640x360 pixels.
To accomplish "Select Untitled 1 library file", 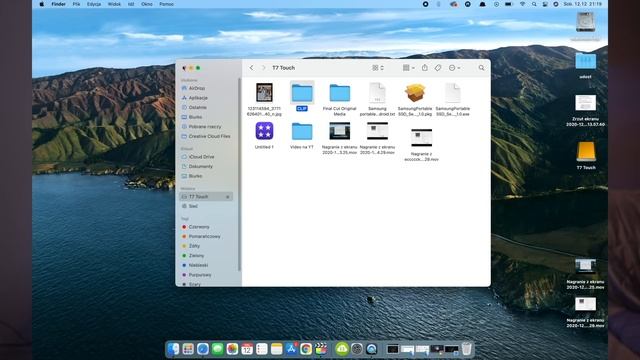I will click(x=264, y=131).
